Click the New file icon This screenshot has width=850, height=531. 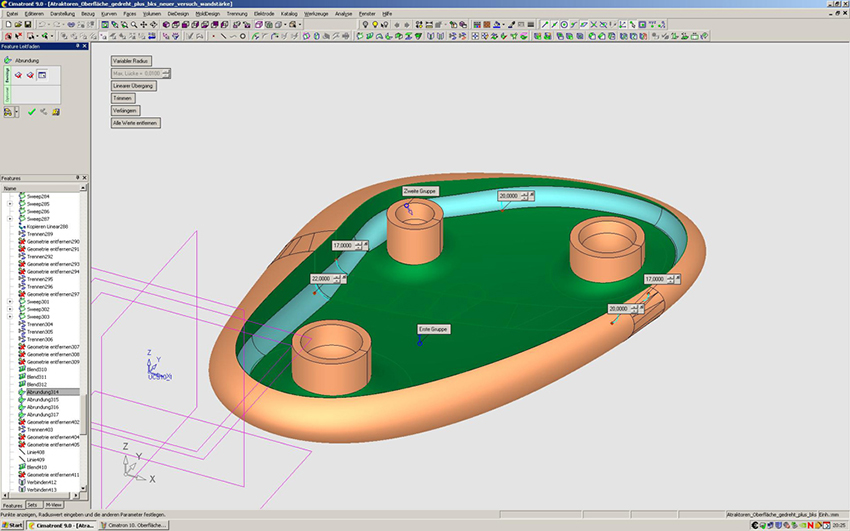click(x=6, y=24)
